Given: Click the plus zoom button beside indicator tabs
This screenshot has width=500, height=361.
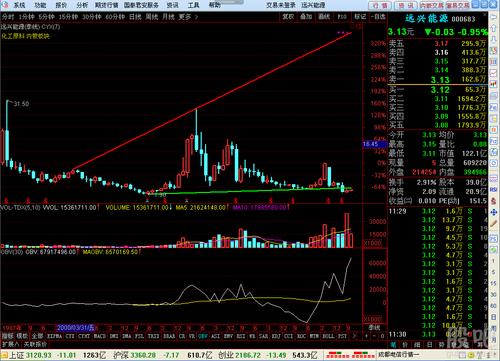Looking at the screenshot, I should click(366, 336).
